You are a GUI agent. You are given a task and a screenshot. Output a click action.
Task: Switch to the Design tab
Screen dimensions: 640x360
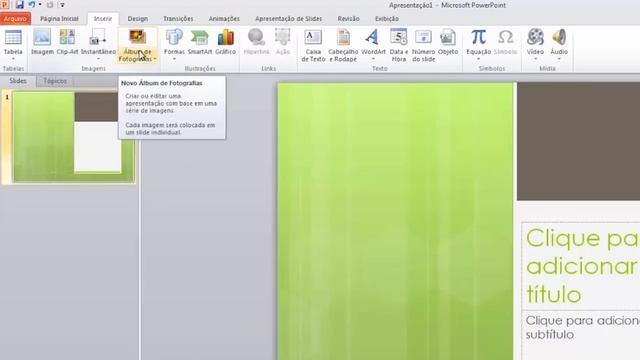pos(138,19)
